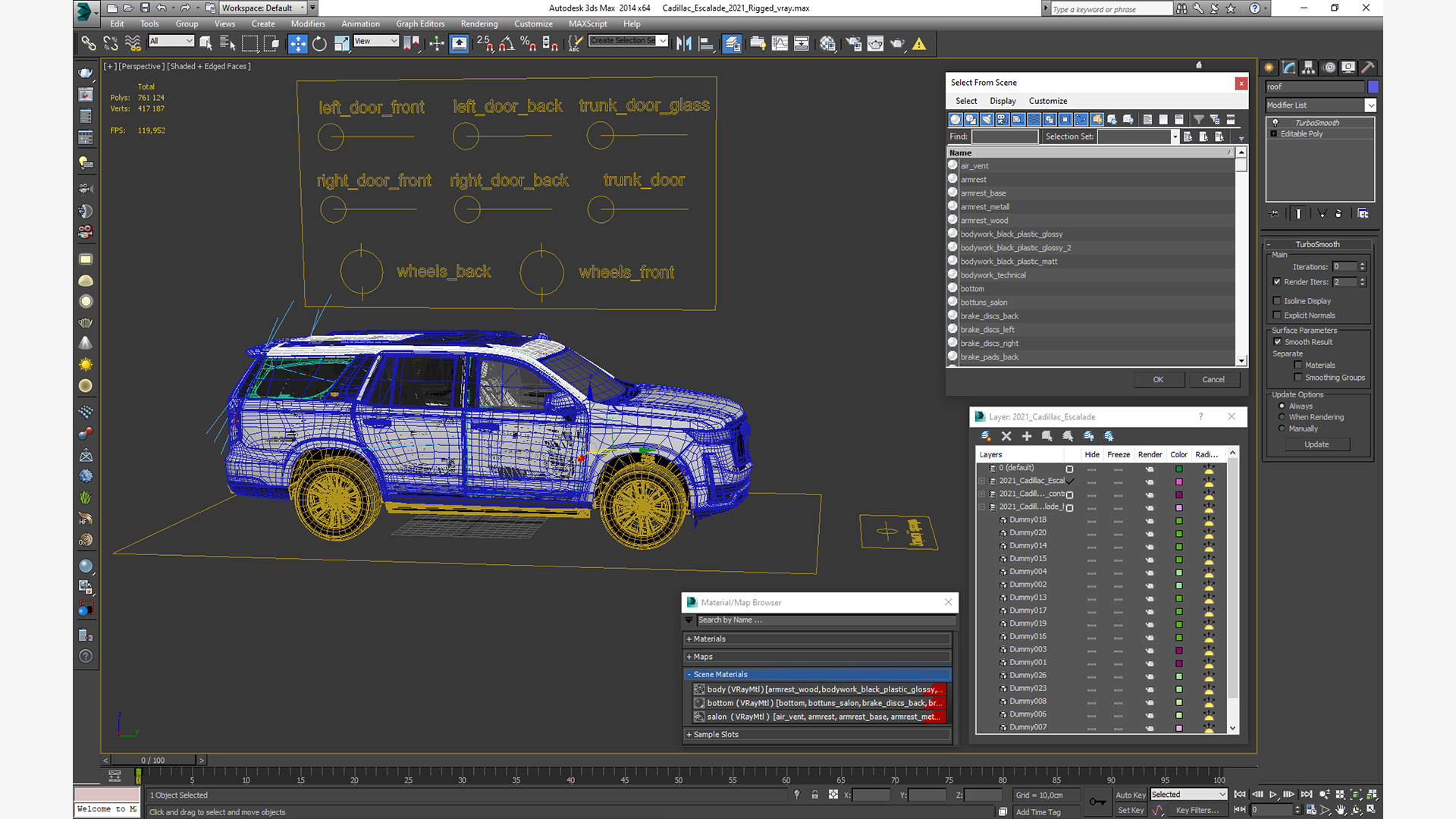Click Delete layer X icon in Layer dialog
Image resolution: width=1456 pixels, height=819 pixels.
point(1006,436)
